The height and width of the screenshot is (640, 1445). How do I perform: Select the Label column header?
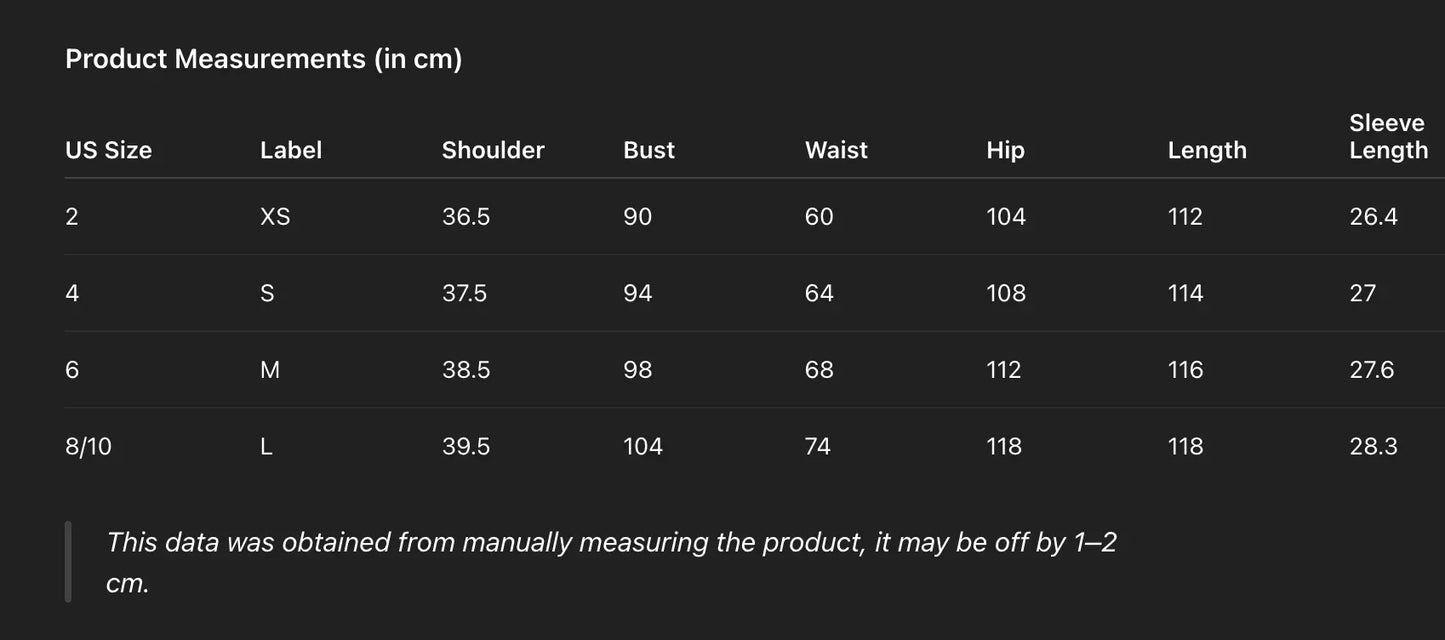pyautogui.click(x=290, y=150)
